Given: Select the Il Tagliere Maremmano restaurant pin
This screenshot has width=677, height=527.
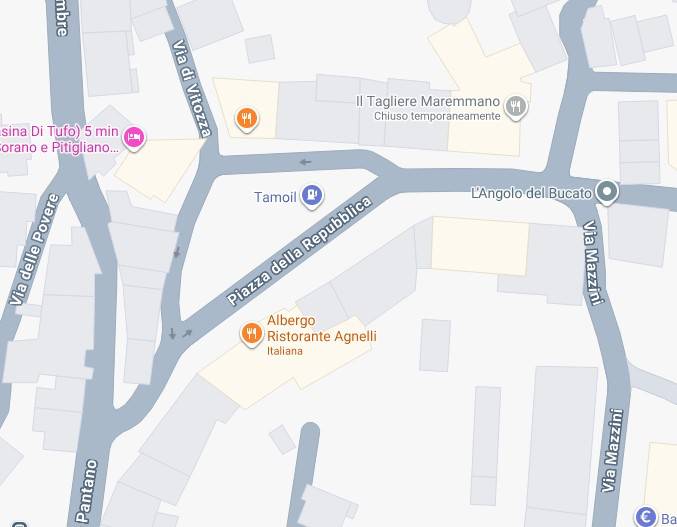Looking at the screenshot, I should 516,107.
